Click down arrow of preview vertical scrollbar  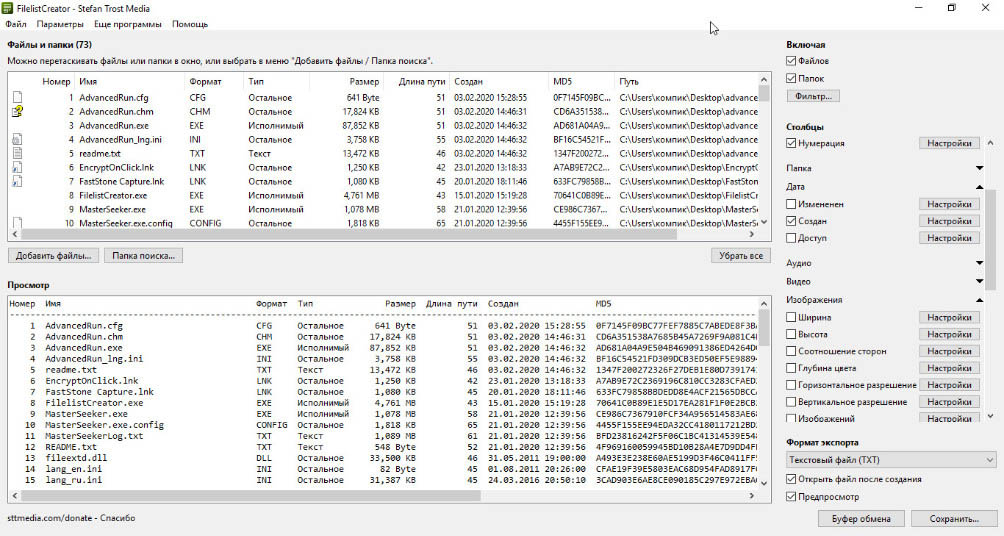[764, 483]
